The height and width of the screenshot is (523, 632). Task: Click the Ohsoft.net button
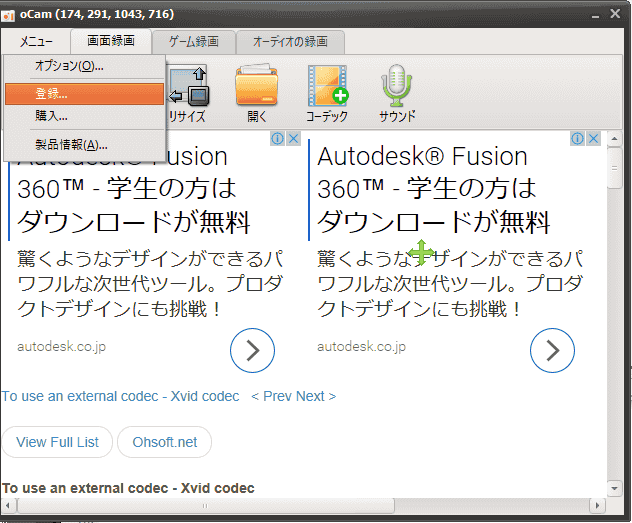coord(164,442)
